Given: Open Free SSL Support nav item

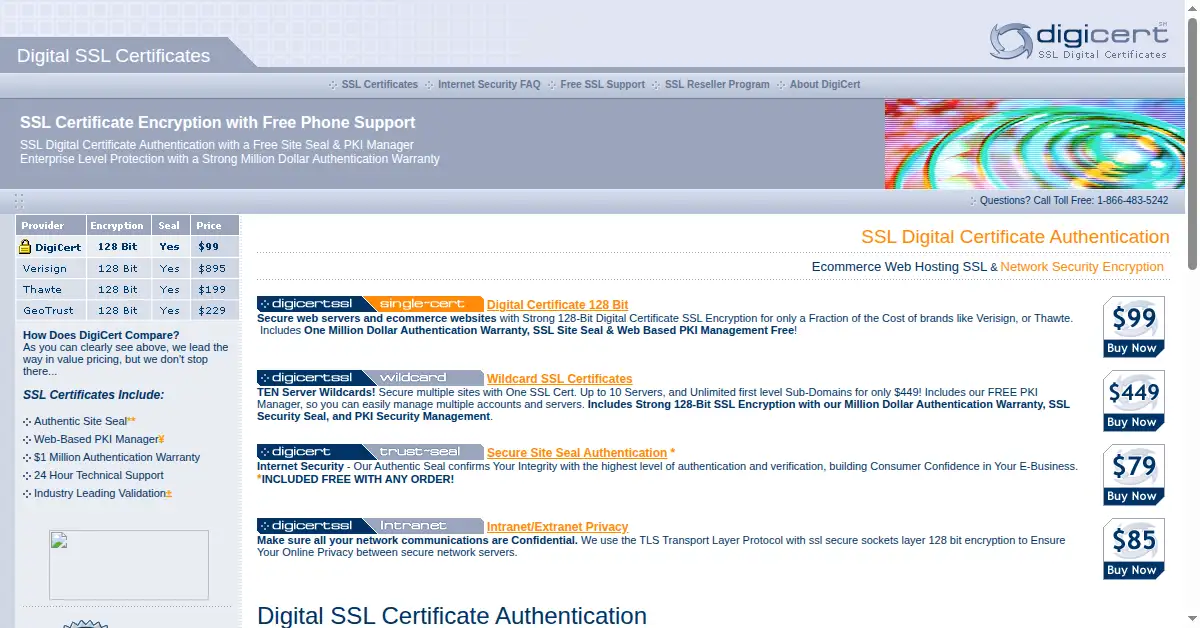Looking at the screenshot, I should coord(603,85).
